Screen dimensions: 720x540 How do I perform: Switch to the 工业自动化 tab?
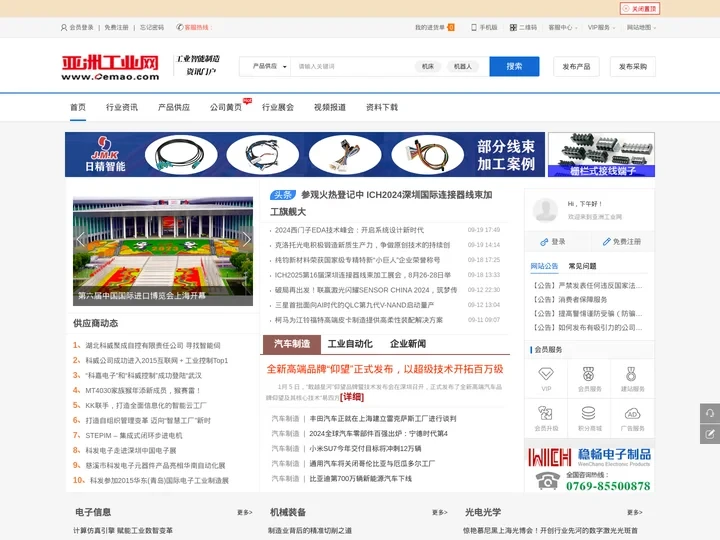click(350, 344)
